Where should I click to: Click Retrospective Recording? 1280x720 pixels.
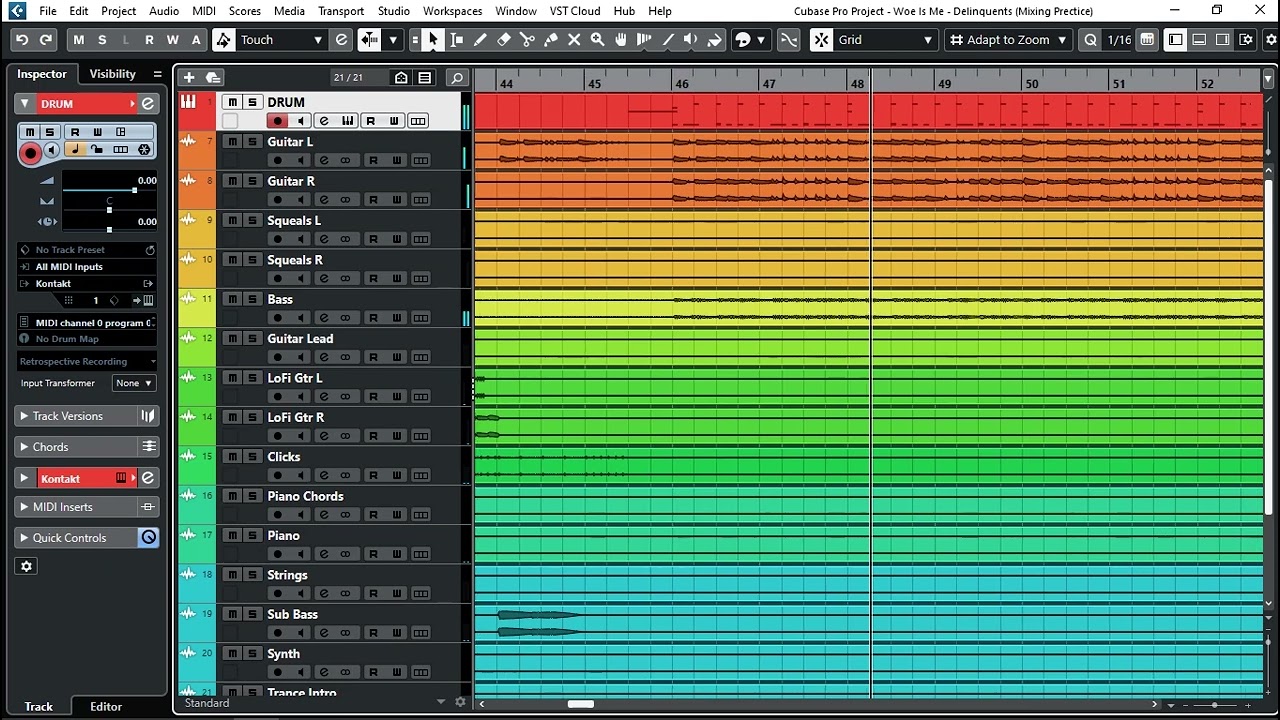tap(87, 361)
